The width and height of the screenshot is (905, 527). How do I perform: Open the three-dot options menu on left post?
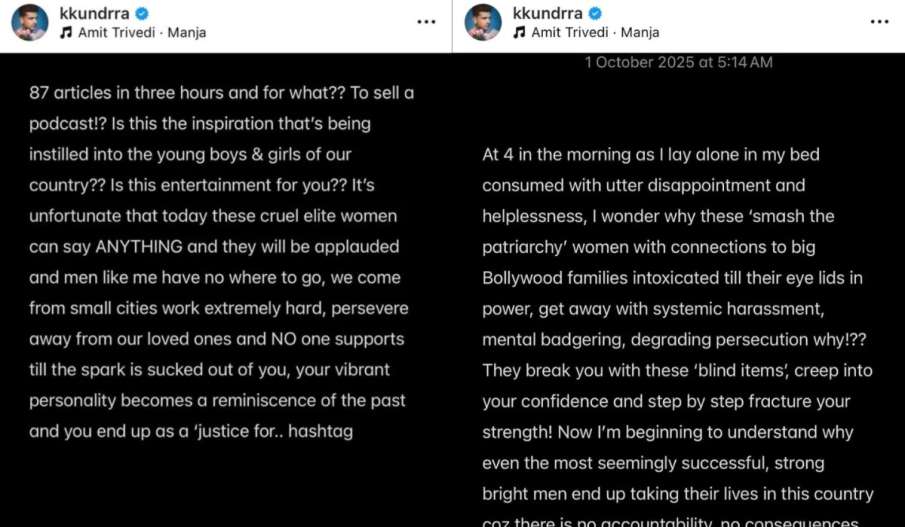pos(427,21)
